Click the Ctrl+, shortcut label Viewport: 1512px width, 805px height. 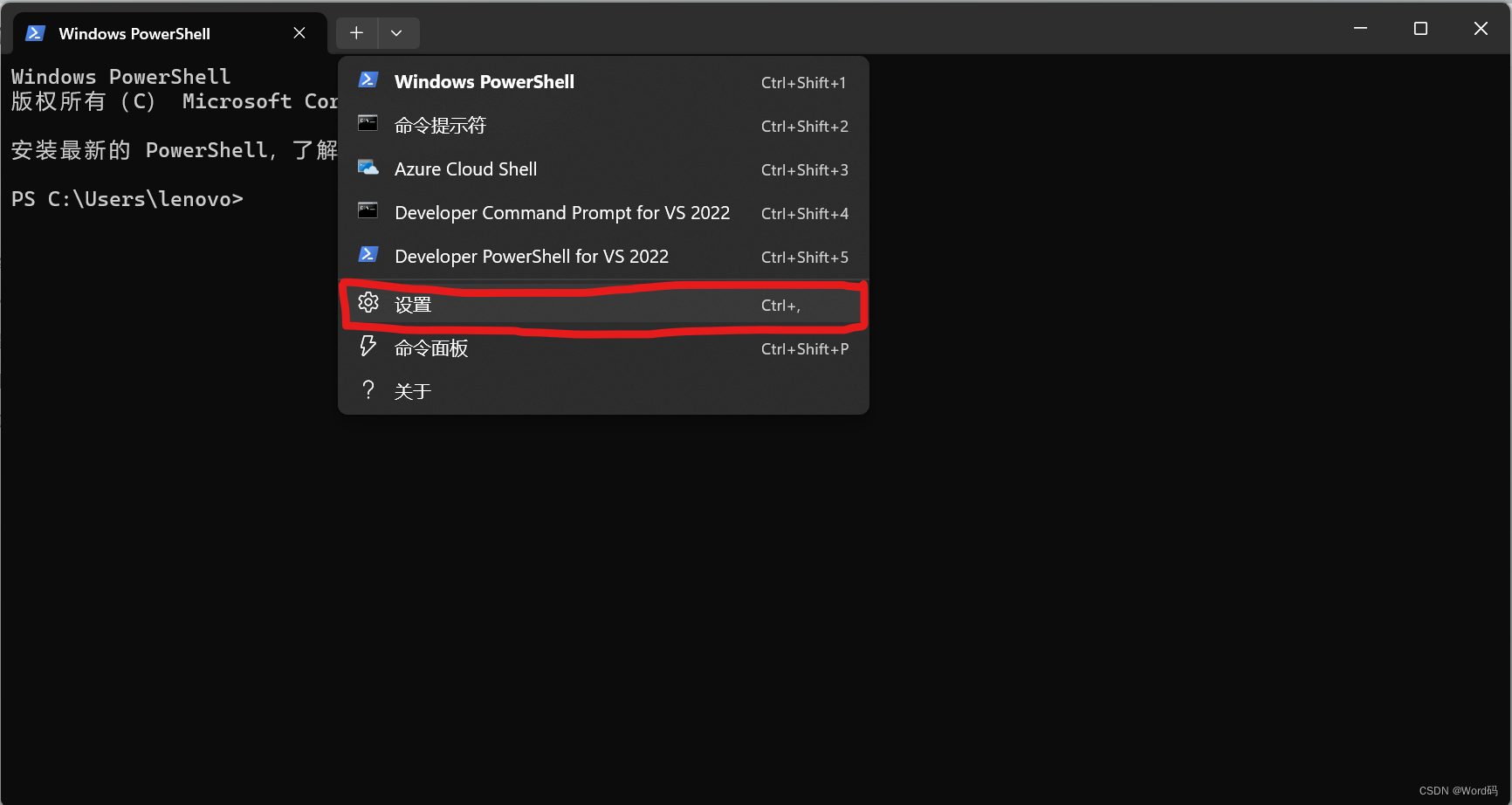pos(780,306)
